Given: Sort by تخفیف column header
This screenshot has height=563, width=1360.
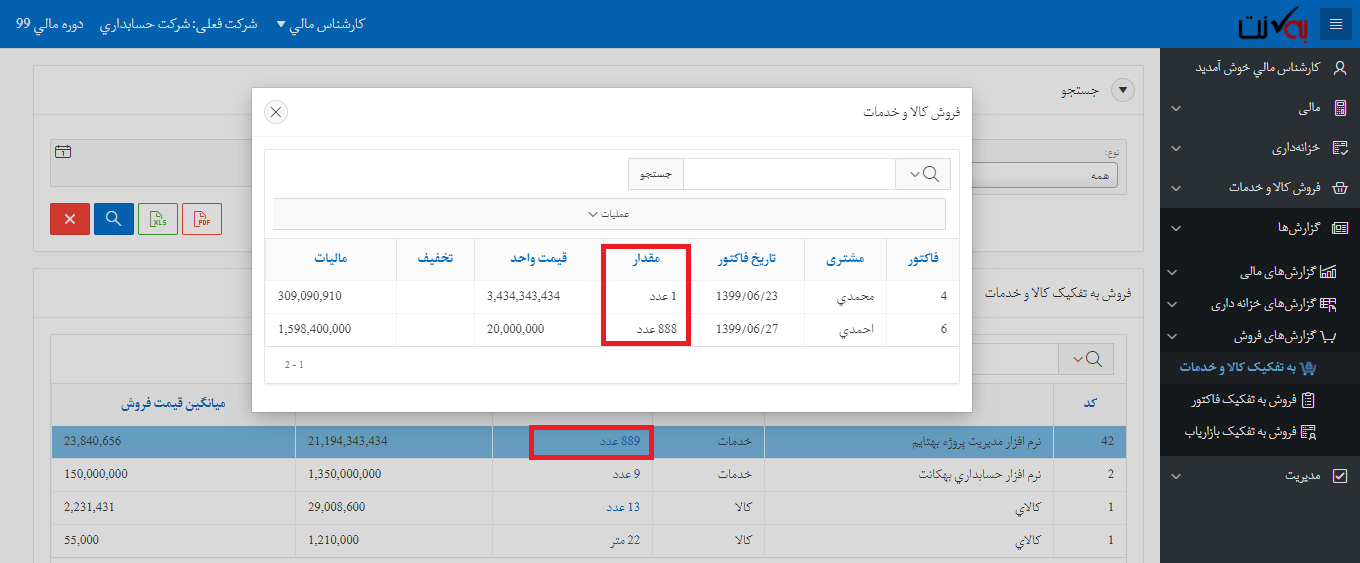Looking at the screenshot, I should point(435,259).
